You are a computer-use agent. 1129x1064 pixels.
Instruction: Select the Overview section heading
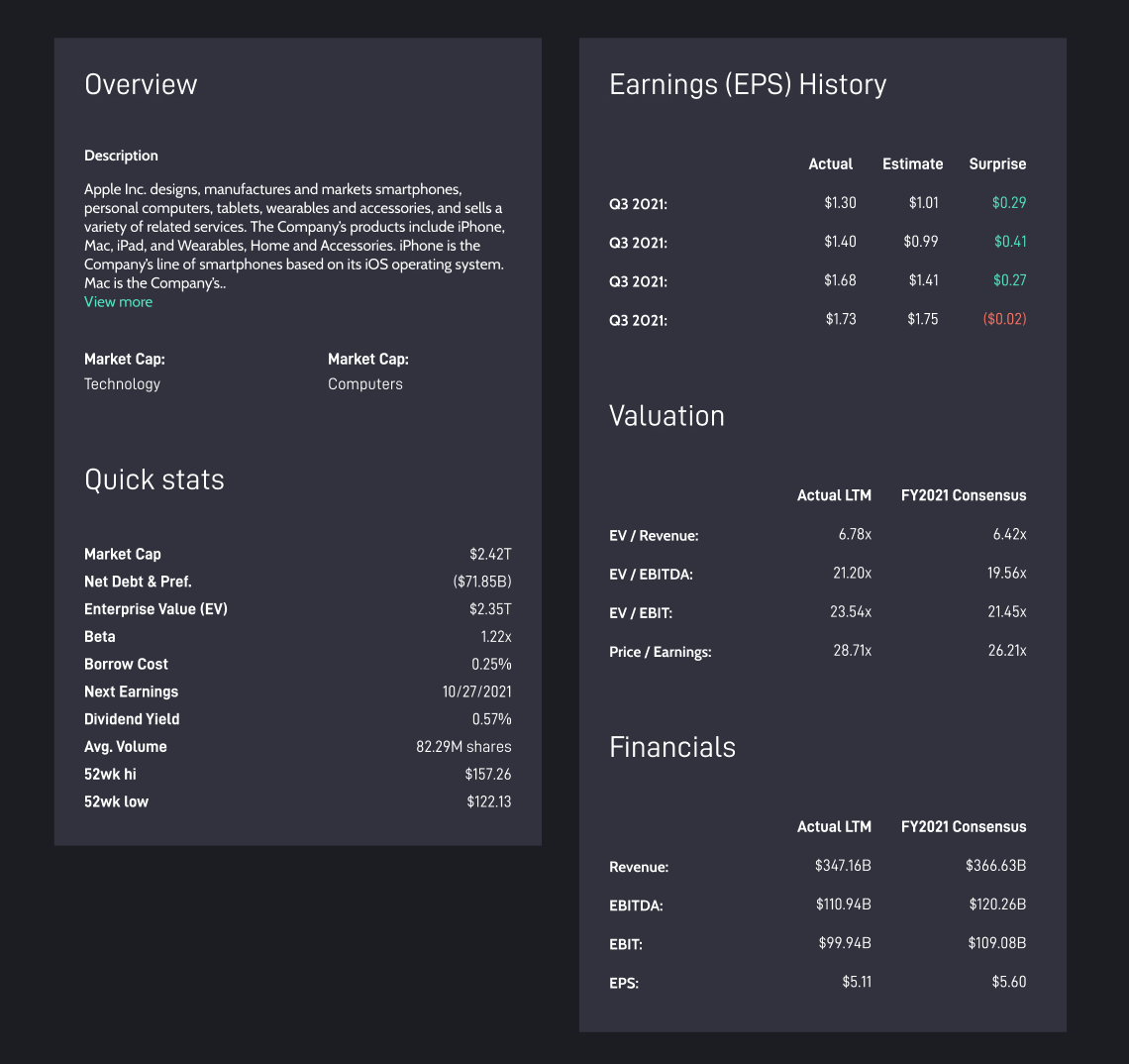141,84
